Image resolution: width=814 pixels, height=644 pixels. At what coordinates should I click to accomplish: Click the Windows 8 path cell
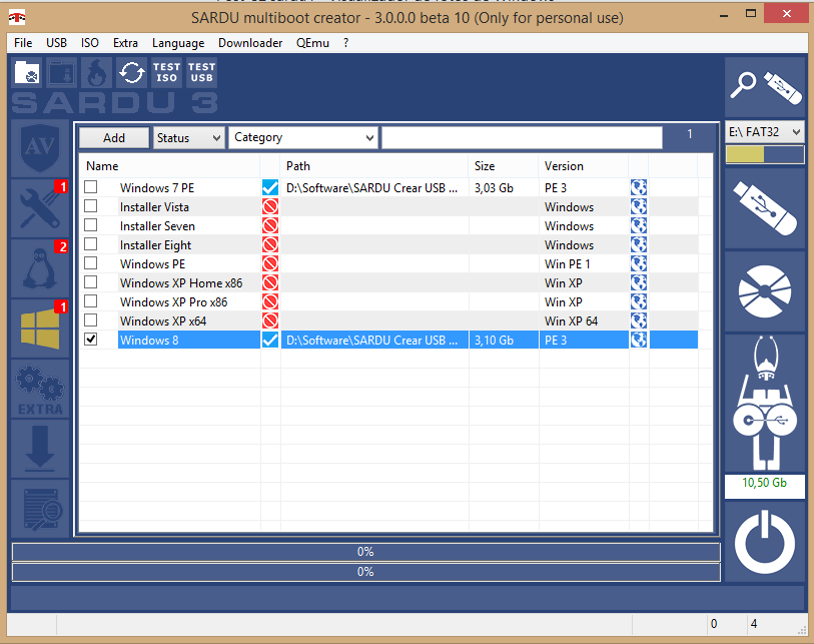tap(374, 340)
